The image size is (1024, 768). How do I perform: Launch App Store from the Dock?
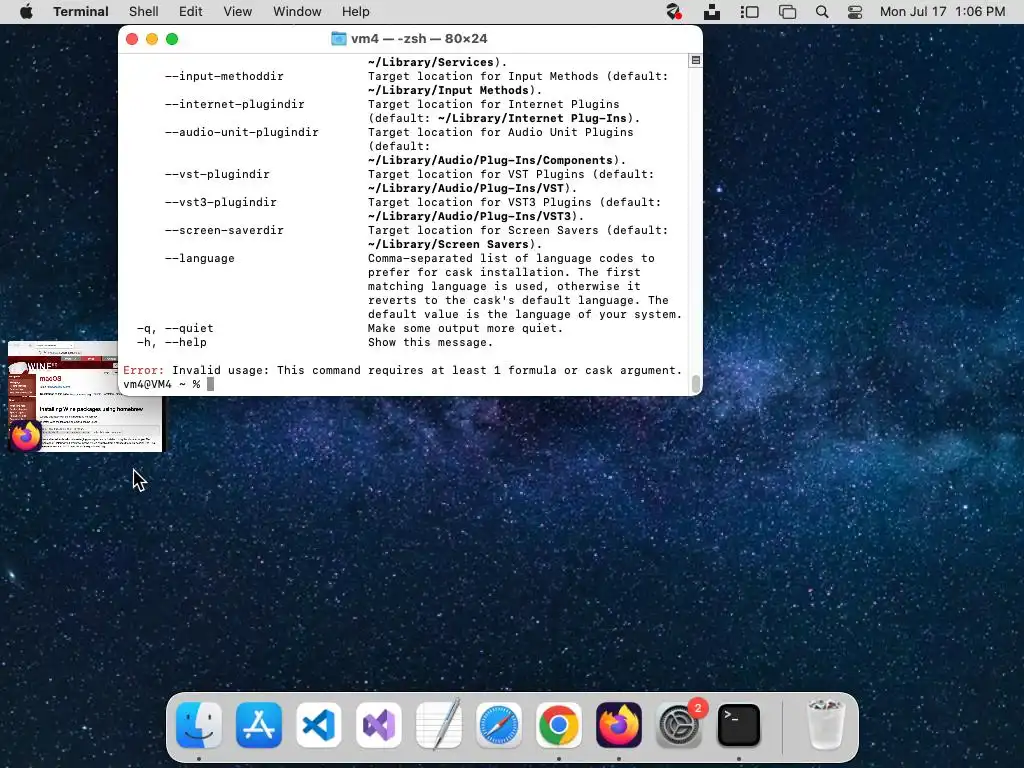click(x=259, y=725)
